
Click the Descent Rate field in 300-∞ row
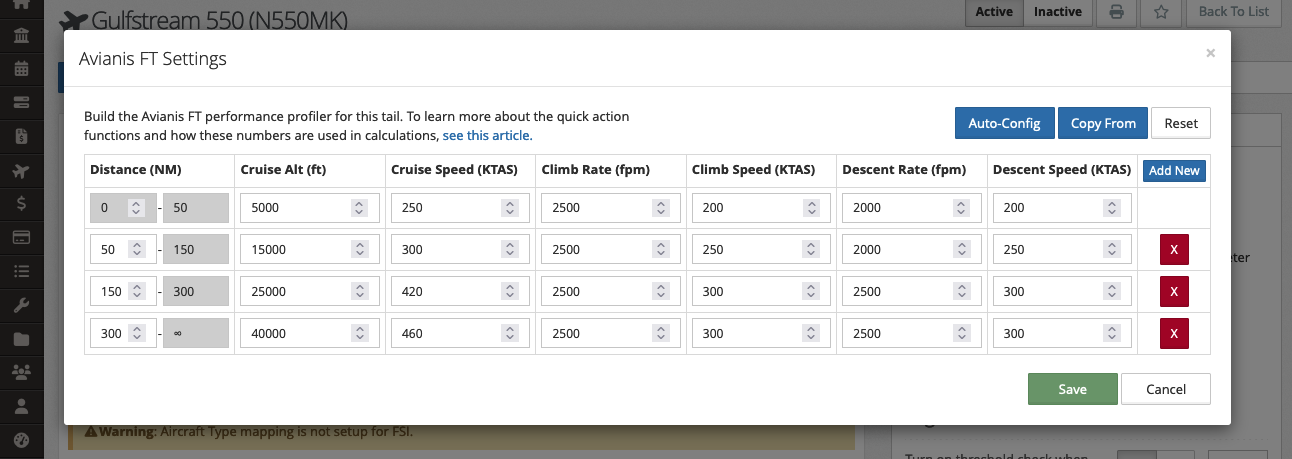coord(912,334)
